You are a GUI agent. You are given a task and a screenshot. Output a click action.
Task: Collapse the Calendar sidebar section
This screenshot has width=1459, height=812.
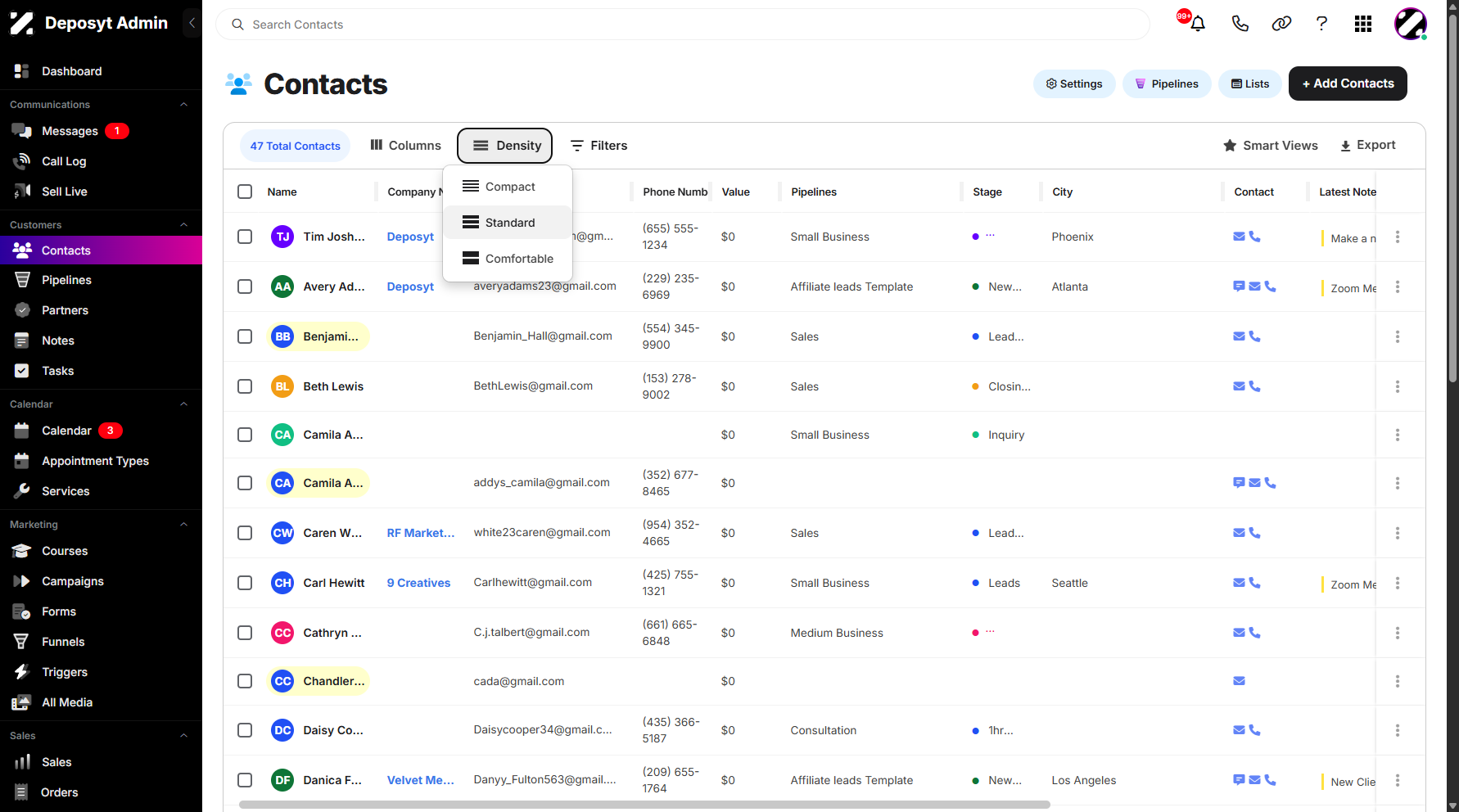(184, 404)
